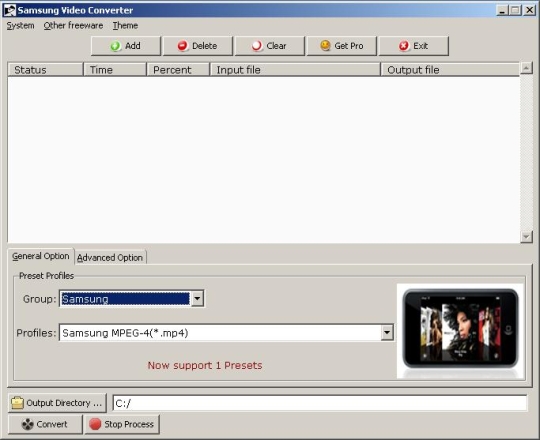Click the output path field showing C:/
This screenshot has height=440, width=540.
click(320, 403)
